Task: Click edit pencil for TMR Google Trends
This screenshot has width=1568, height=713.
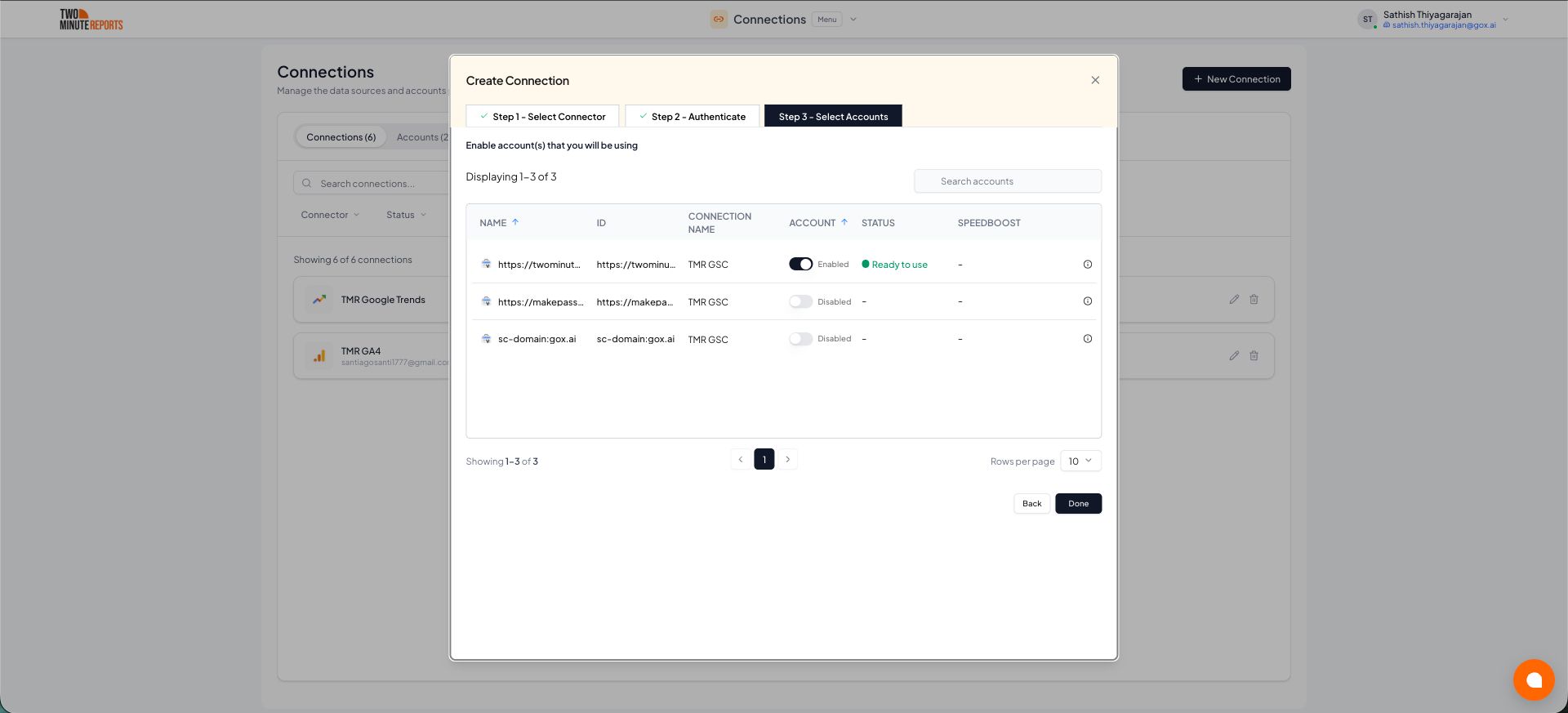Action: [1233, 300]
